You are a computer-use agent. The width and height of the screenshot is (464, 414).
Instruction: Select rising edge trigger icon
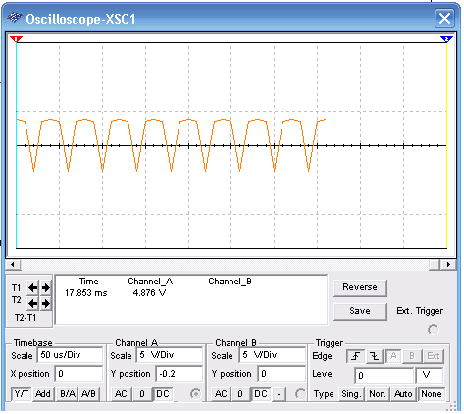click(356, 356)
